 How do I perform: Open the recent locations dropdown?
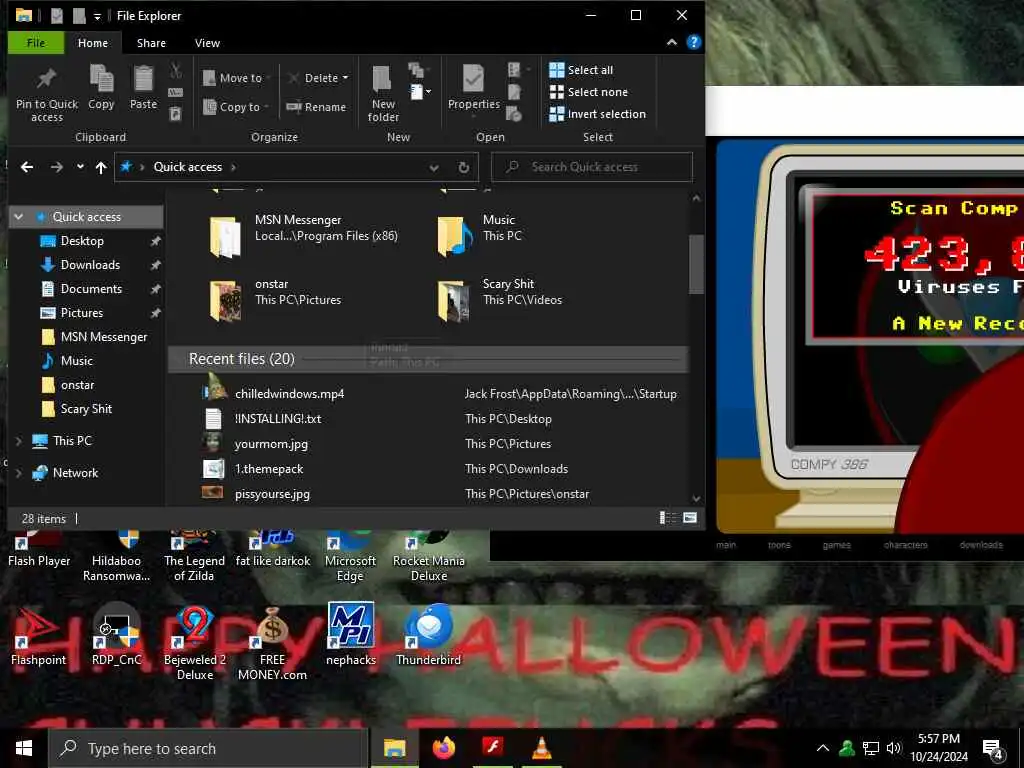(80, 167)
